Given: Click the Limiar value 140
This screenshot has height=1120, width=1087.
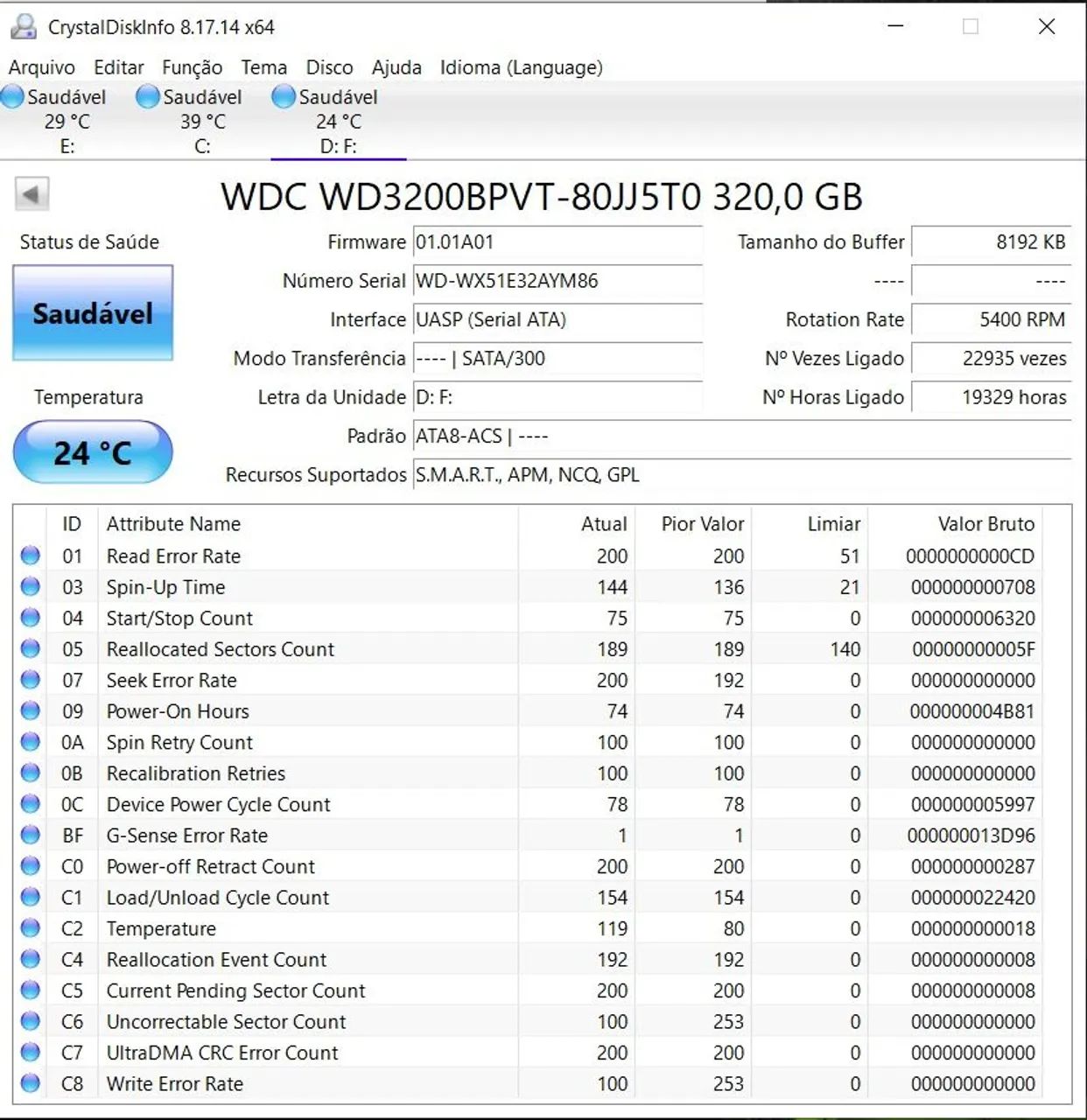Looking at the screenshot, I should click(845, 649).
